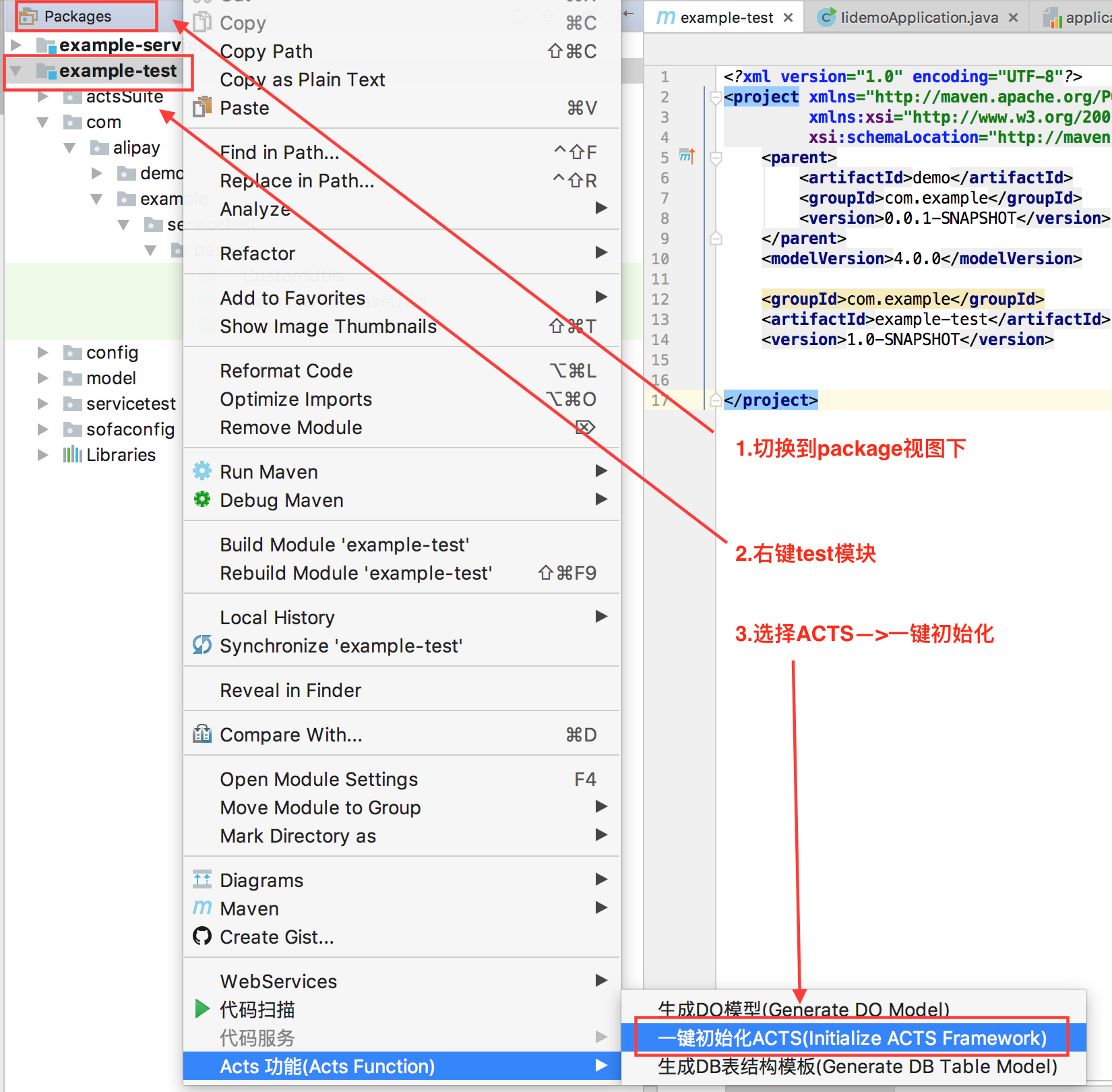The height and width of the screenshot is (1092, 1112).
Task: Open the Packages view selector
Action: tap(78, 16)
